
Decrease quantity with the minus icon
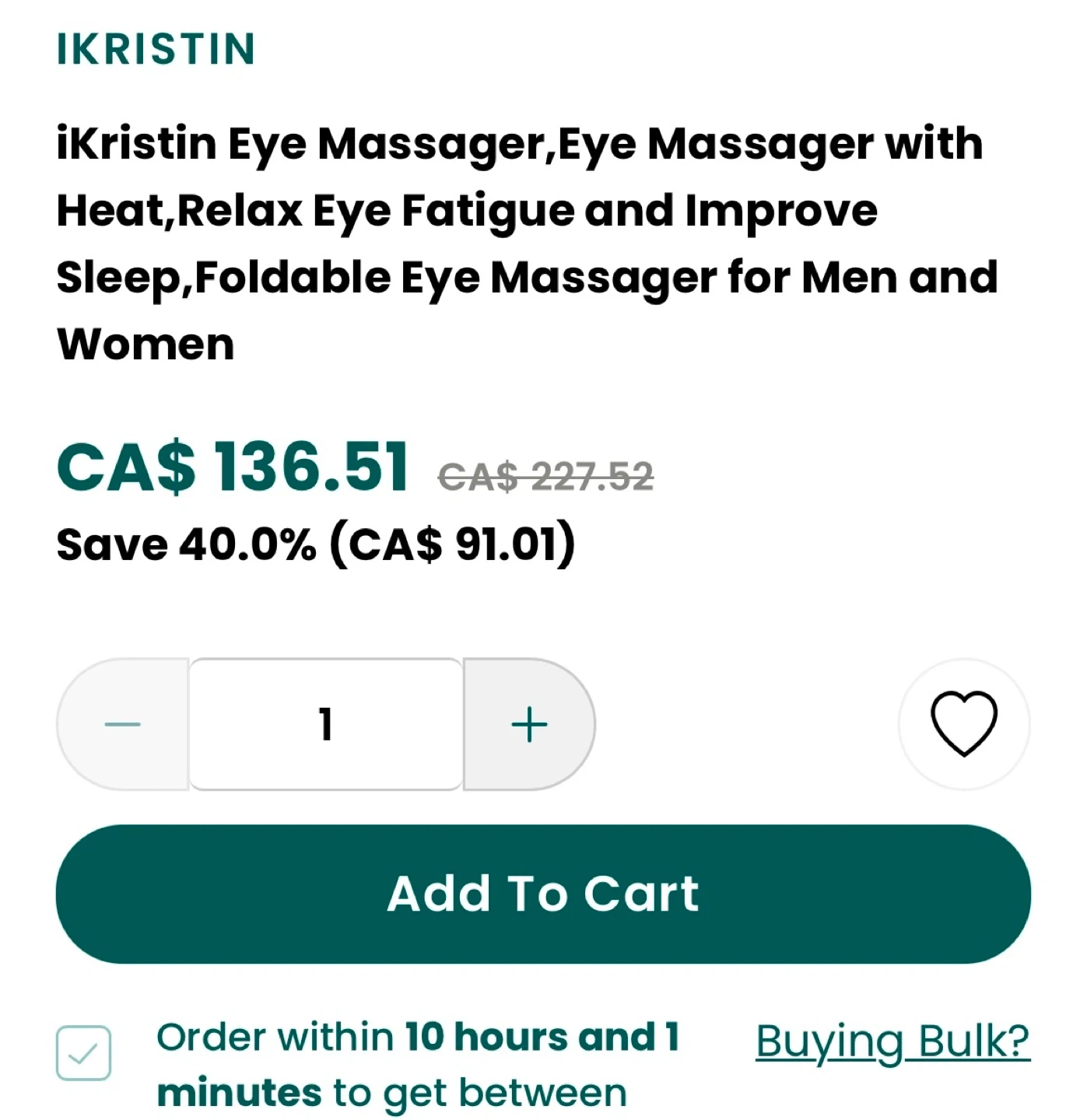click(x=123, y=724)
